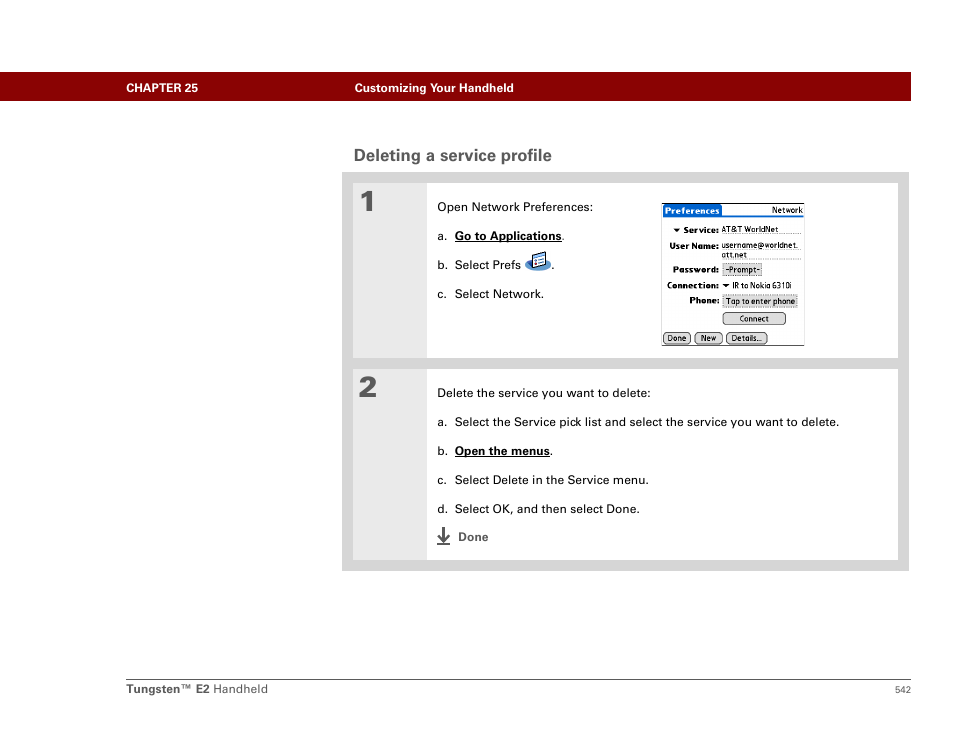Click 'Select Delete in the Service menu.' text
Image resolution: width=954 pixels, height=738 pixels.
[x=551, y=481]
